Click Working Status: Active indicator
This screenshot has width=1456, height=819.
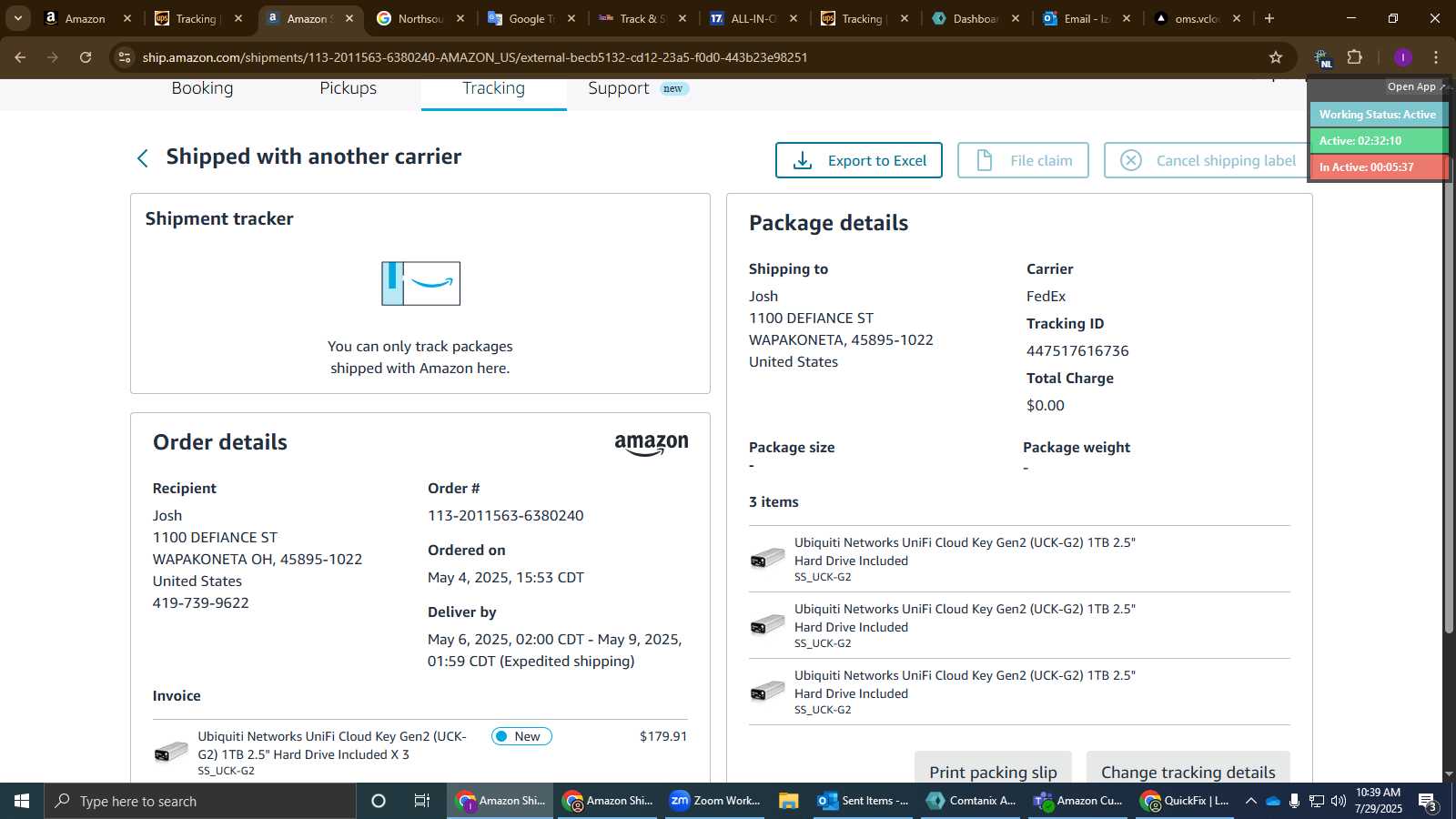click(1378, 115)
